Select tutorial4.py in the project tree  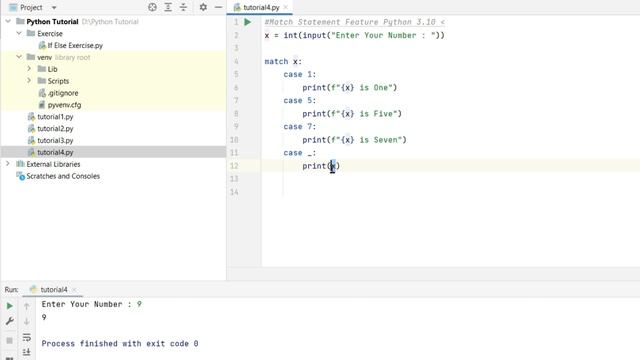coord(51,152)
